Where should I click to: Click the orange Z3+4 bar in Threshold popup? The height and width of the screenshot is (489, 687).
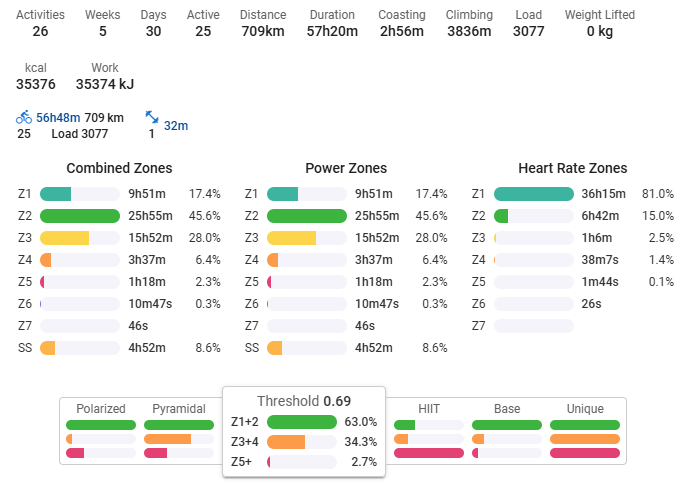tap(286, 442)
